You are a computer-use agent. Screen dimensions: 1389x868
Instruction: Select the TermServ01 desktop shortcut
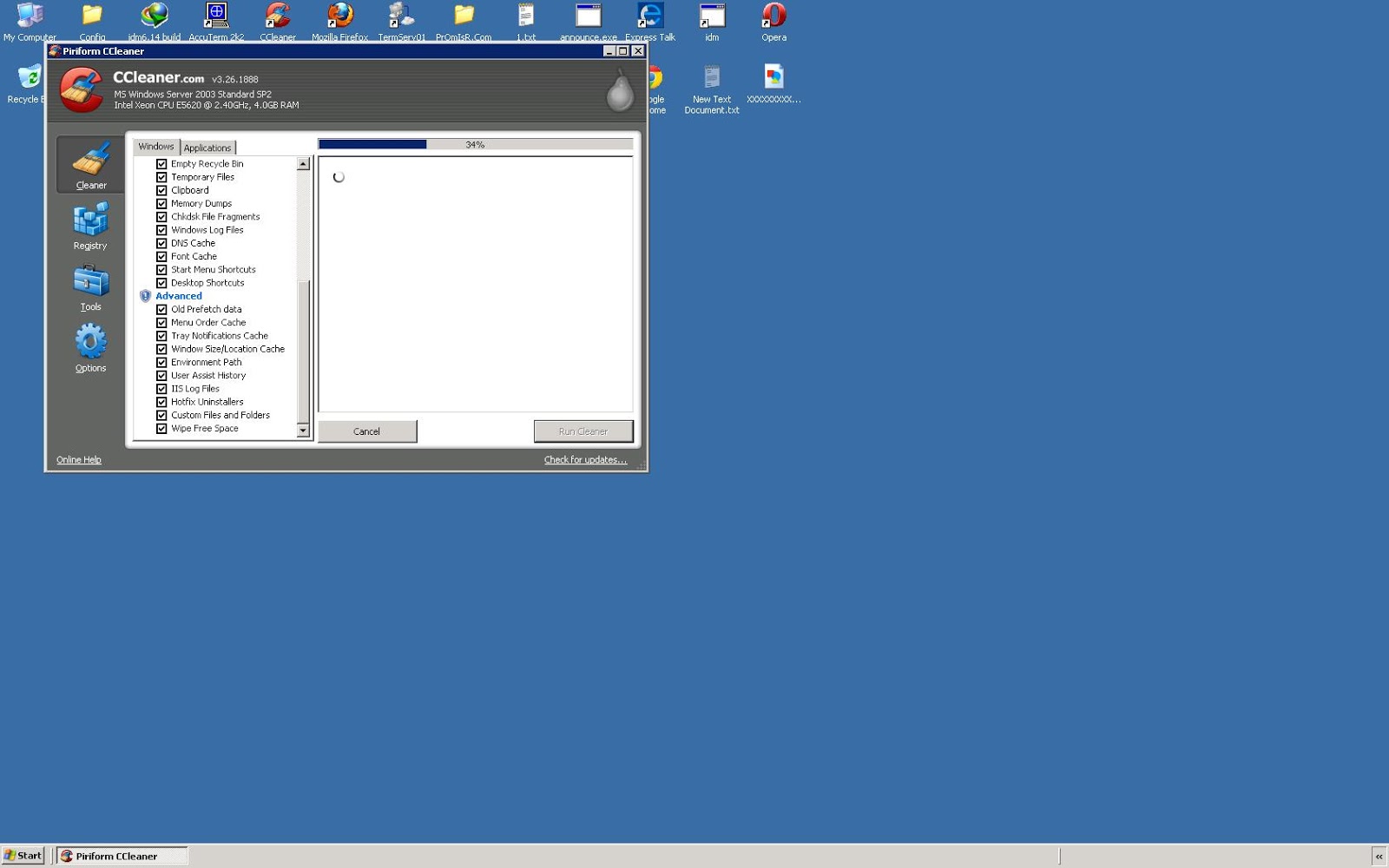[x=402, y=23]
